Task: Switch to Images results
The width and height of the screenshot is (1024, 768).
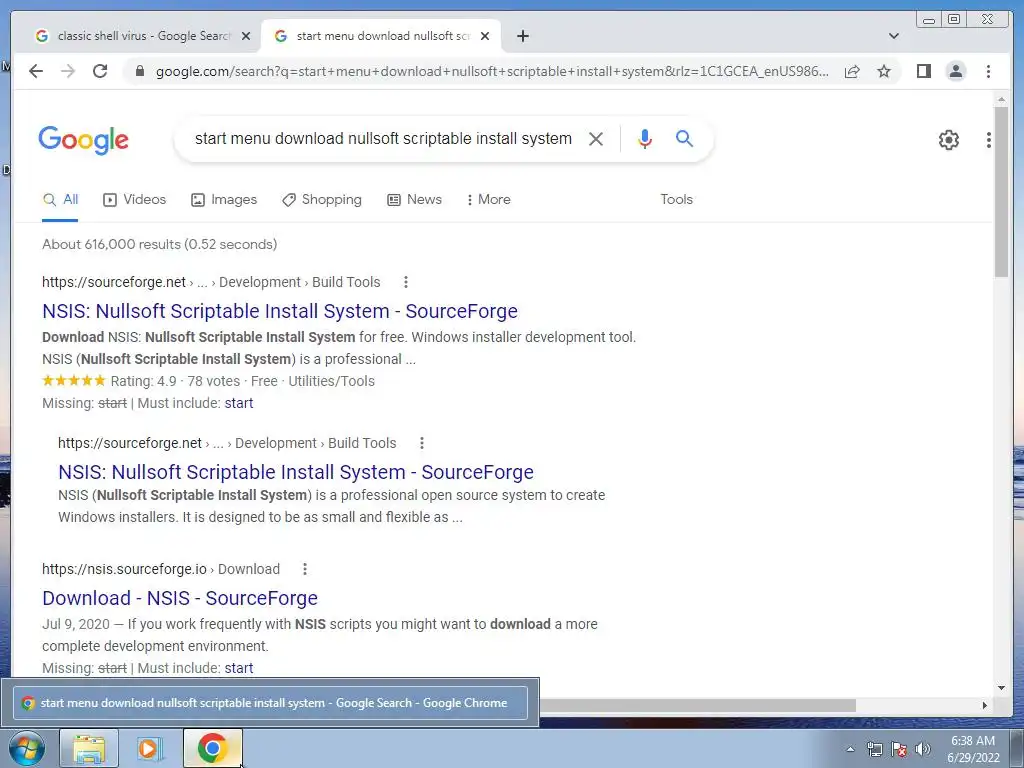Action: pyautogui.click(x=224, y=200)
